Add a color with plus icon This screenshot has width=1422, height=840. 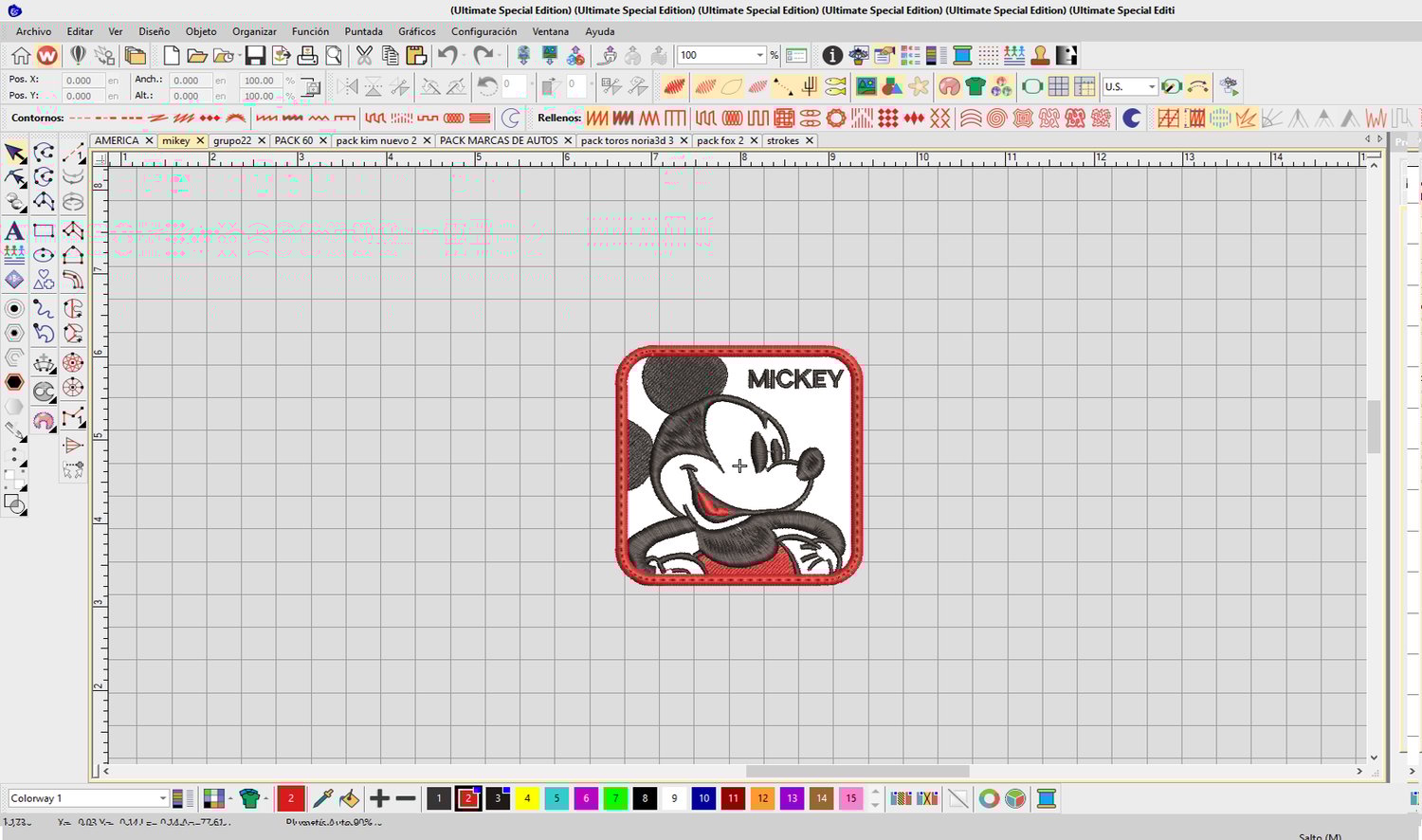pyautogui.click(x=379, y=798)
